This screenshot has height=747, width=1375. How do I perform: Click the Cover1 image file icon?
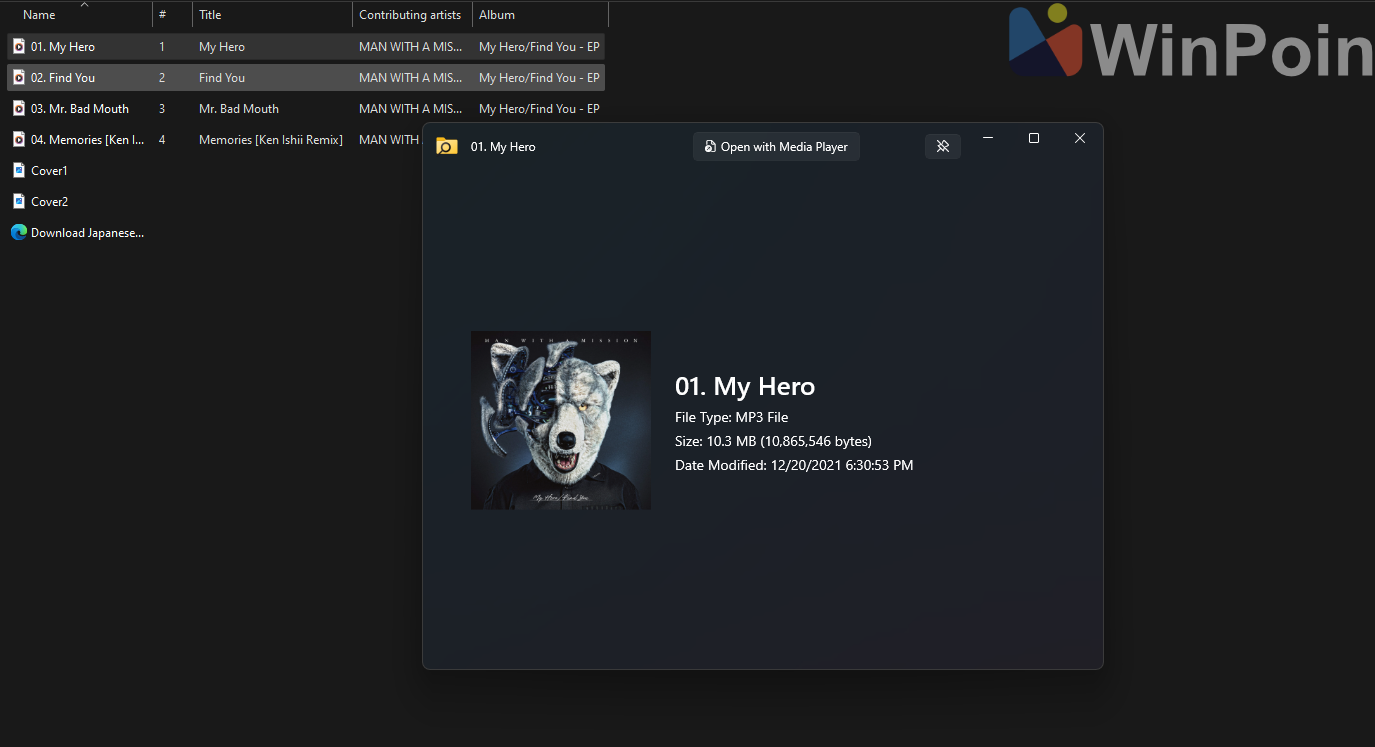19,171
